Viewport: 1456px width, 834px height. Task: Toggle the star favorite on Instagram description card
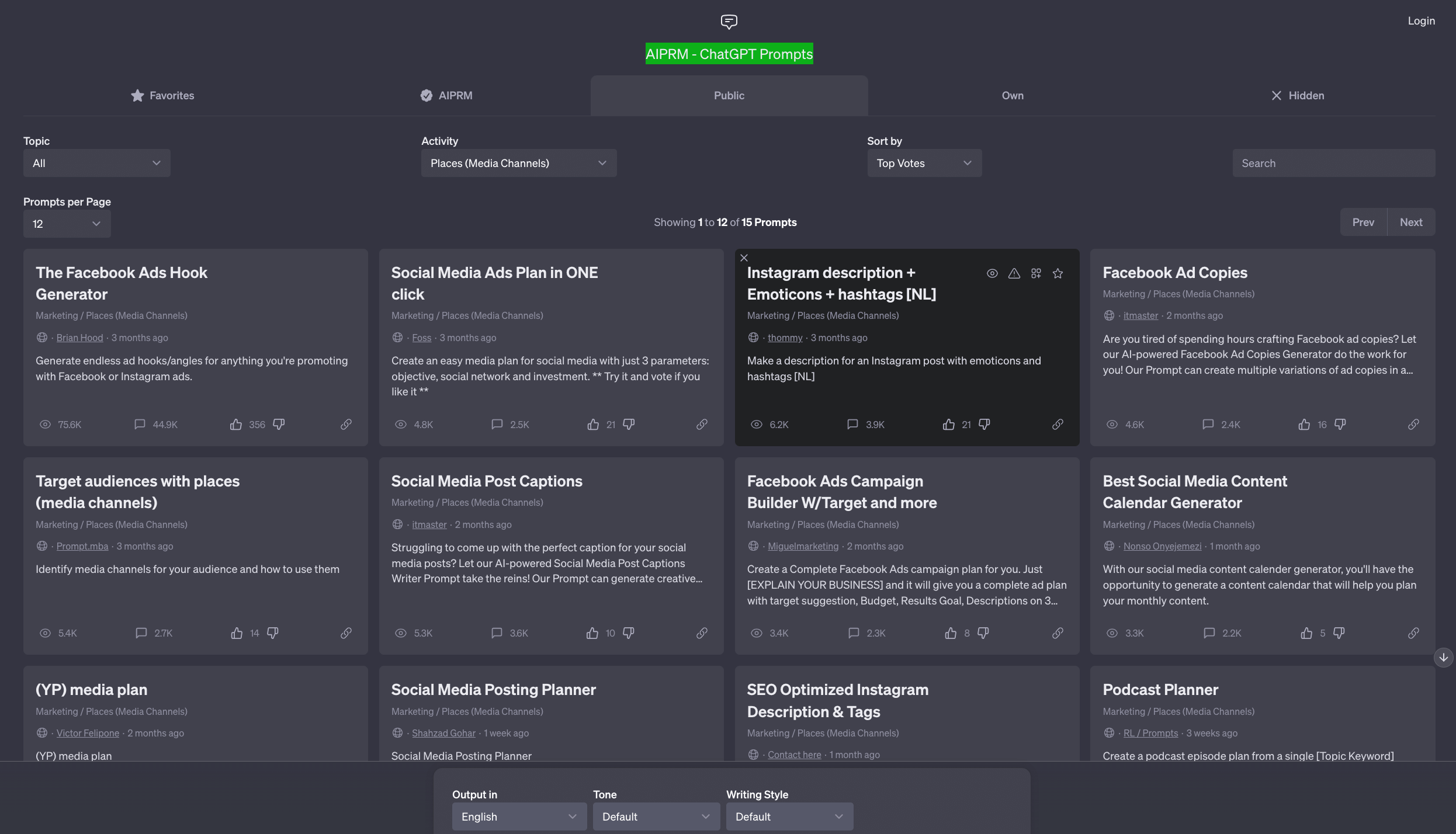[1058, 273]
